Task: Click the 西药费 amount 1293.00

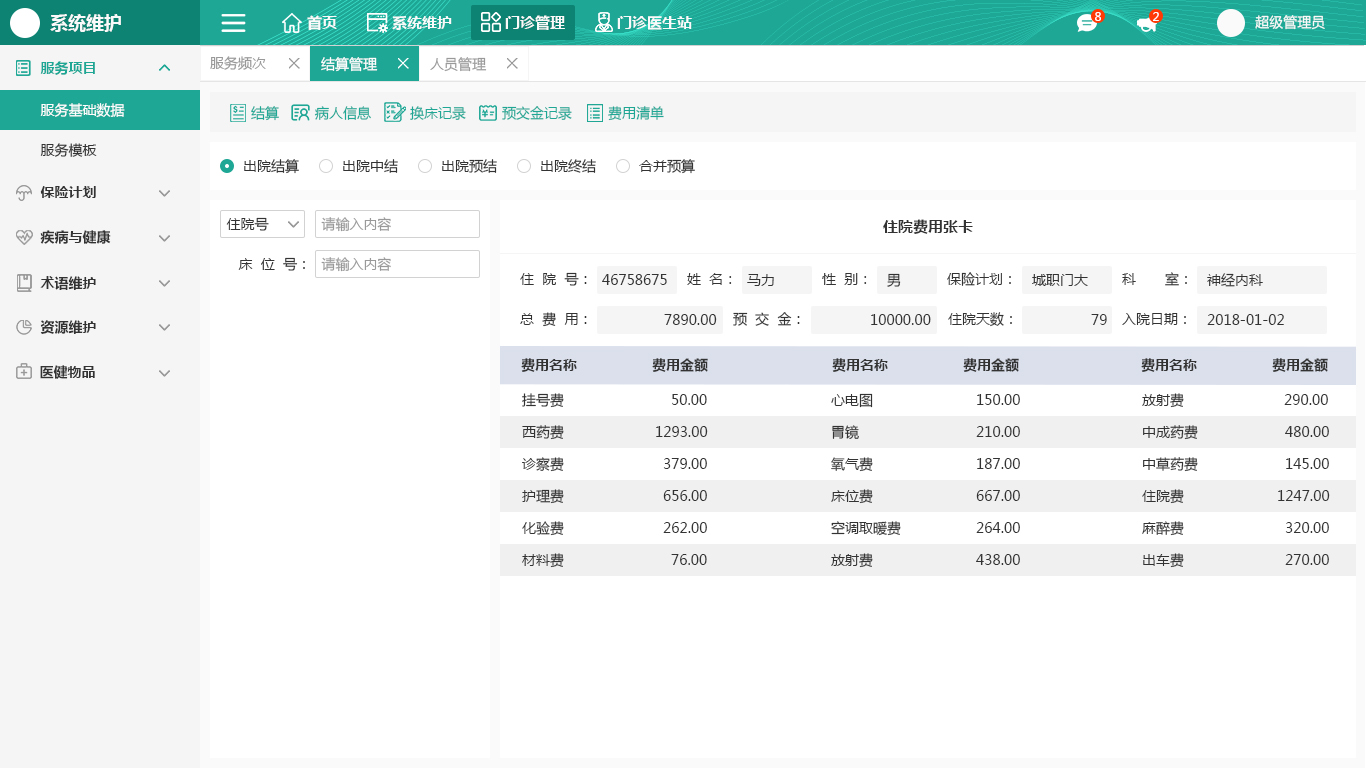Action: coord(681,432)
